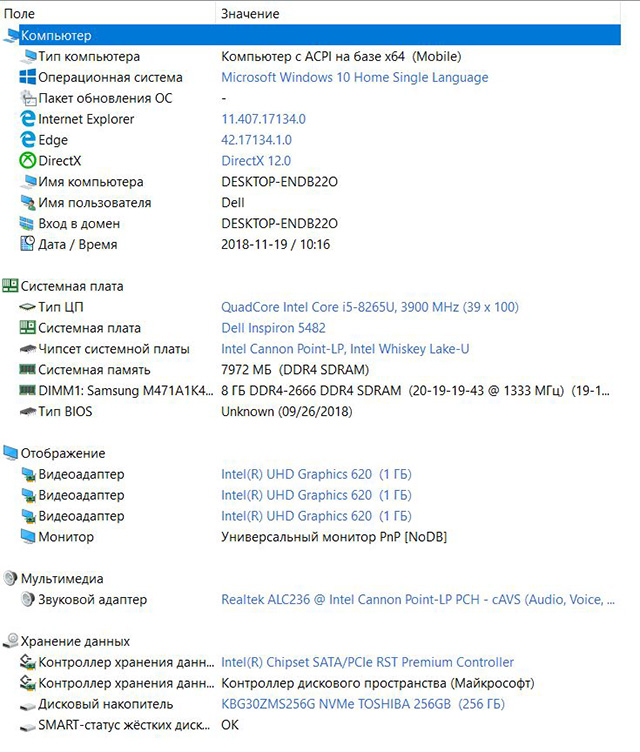640x752 pixels.
Task: Select the value DESKTOP-ENDB22O beside Вход в домен
Action: coord(279,223)
